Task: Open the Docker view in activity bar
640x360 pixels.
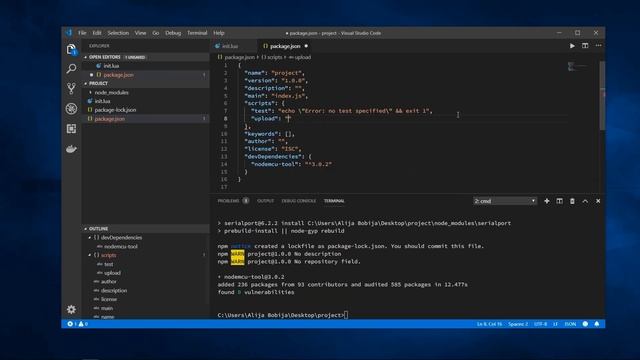Action: click(71, 149)
